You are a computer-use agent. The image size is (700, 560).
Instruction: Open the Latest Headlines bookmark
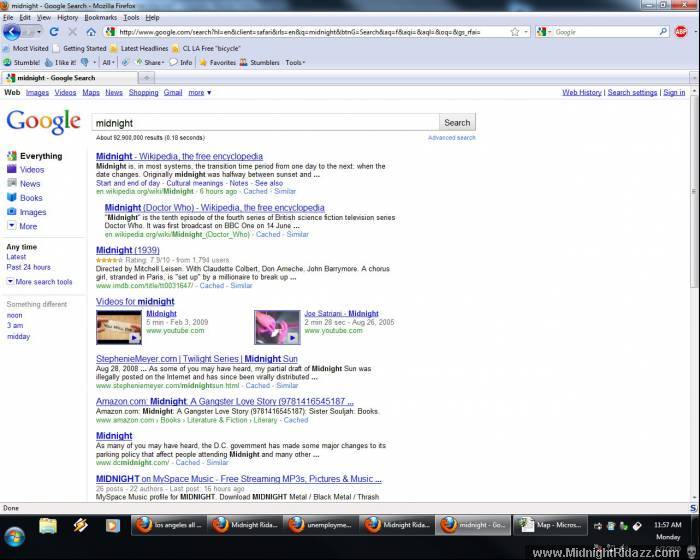139,48
